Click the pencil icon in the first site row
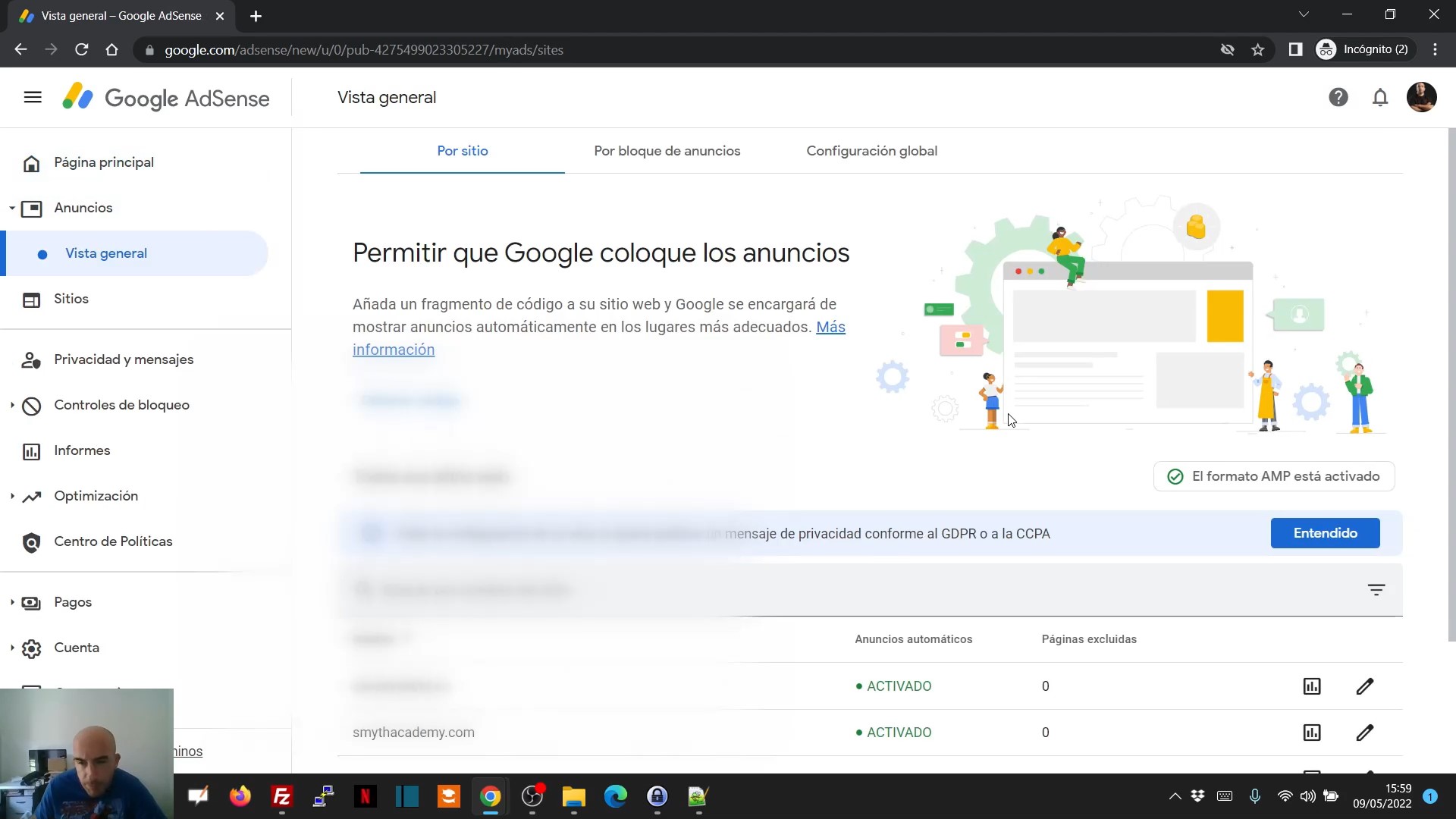The image size is (1456, 819). pyautogui.click(x=1364, y=686)
